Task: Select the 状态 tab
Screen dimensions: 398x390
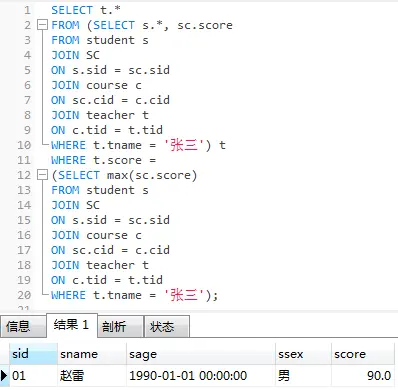Action: (x=167, y=326)
